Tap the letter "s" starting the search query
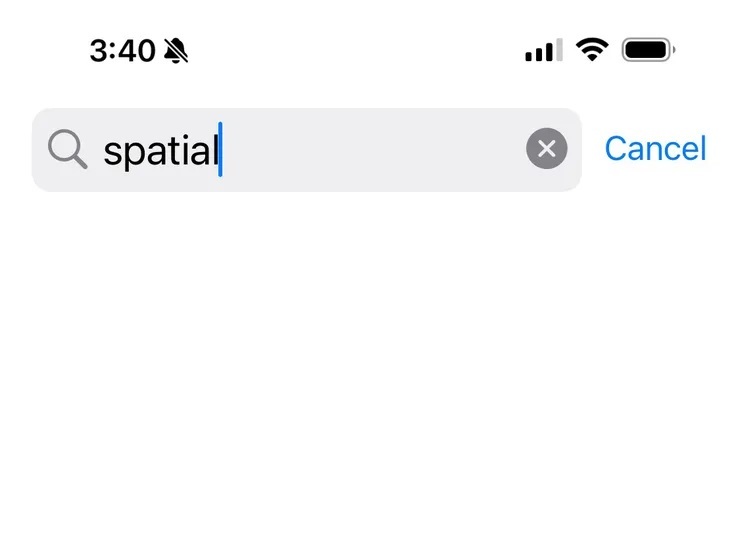The height and width of the screenshot is (550, 740). tap(112, 152)
